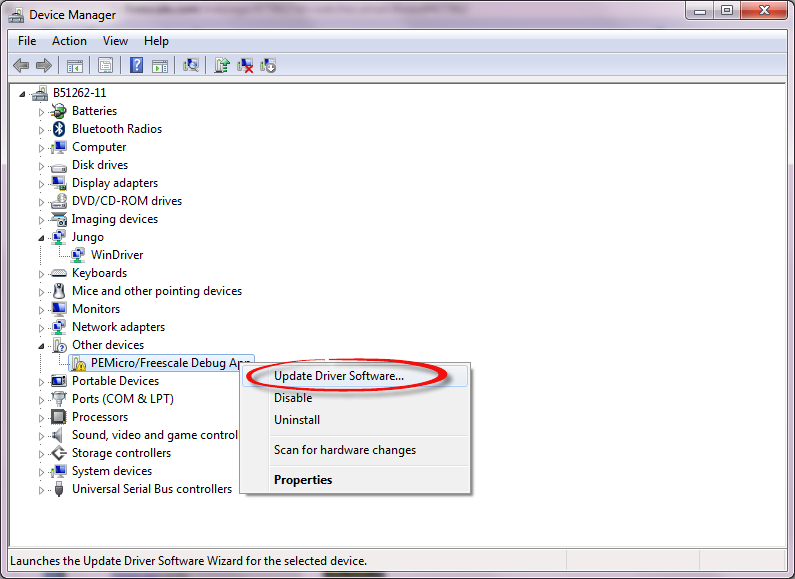
Task: Select the Ports (COM & LPT) label
Action: (123, 399)
